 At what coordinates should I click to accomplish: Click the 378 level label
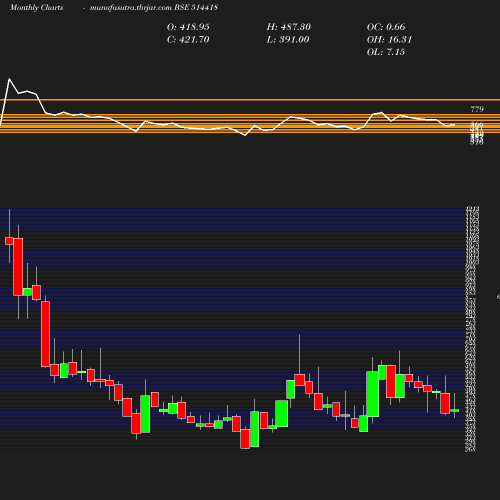(477, 142)
